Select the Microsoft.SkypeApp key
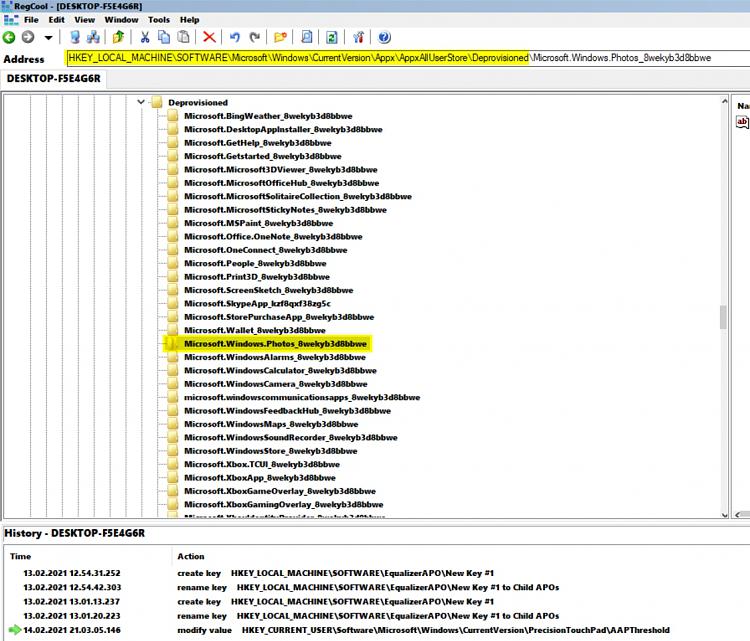The image size is (750, 641). pos(257,303)
